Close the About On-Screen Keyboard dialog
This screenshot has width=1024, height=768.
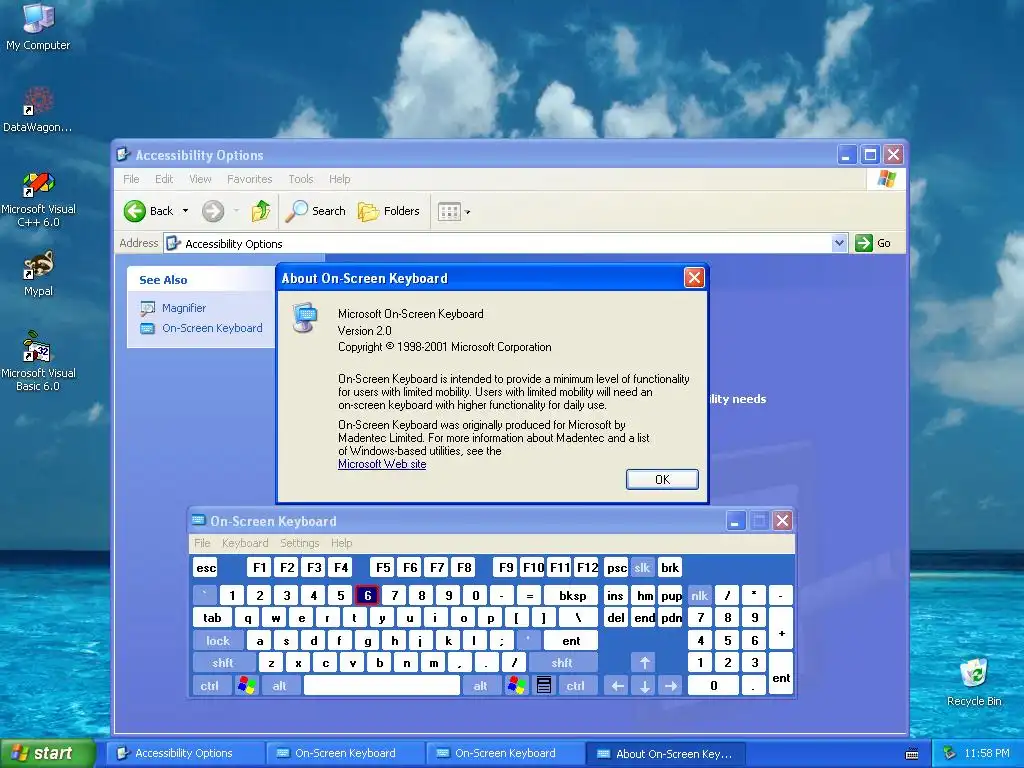[x=694, y=278]
